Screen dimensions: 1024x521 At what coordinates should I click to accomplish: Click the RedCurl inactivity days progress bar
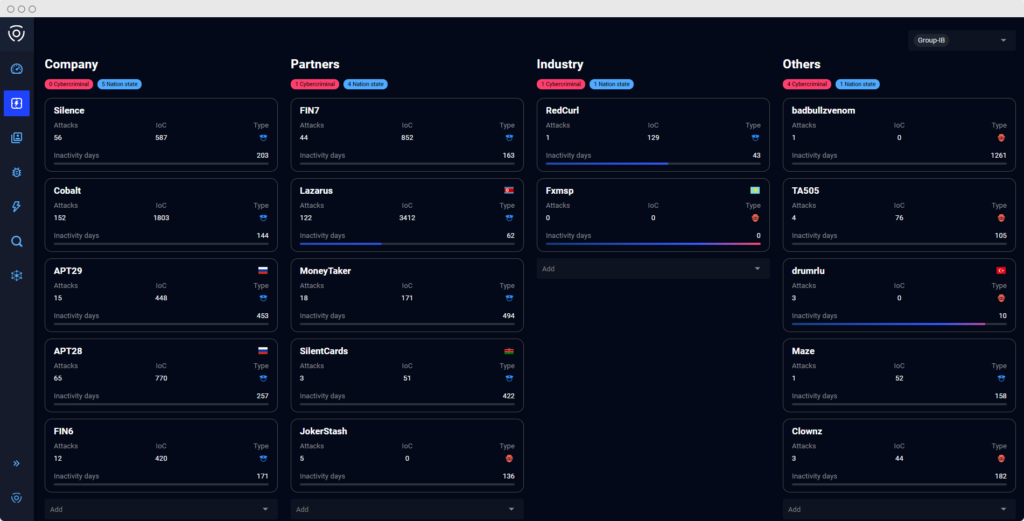tap(653, 163)
